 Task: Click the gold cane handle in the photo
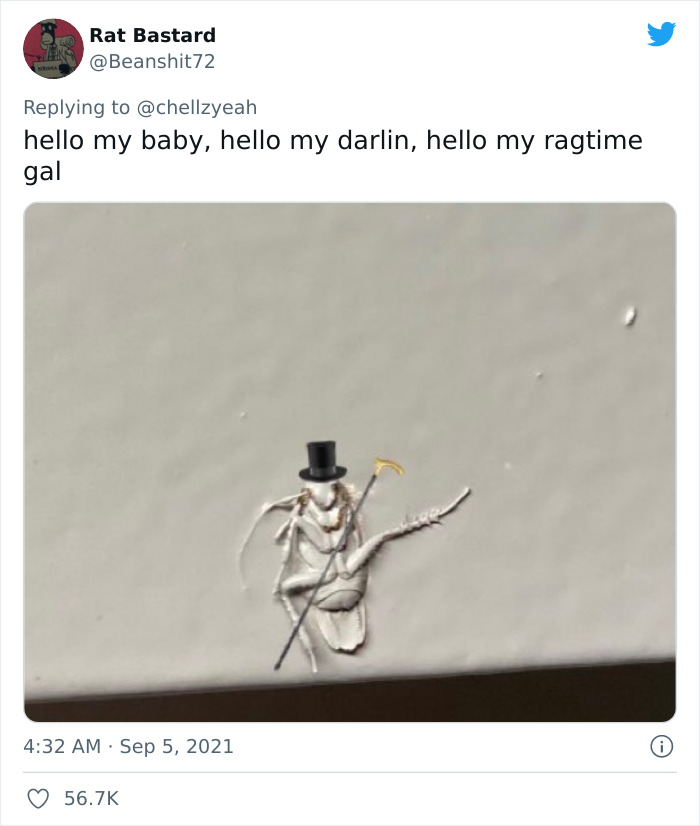pos(388,465)
